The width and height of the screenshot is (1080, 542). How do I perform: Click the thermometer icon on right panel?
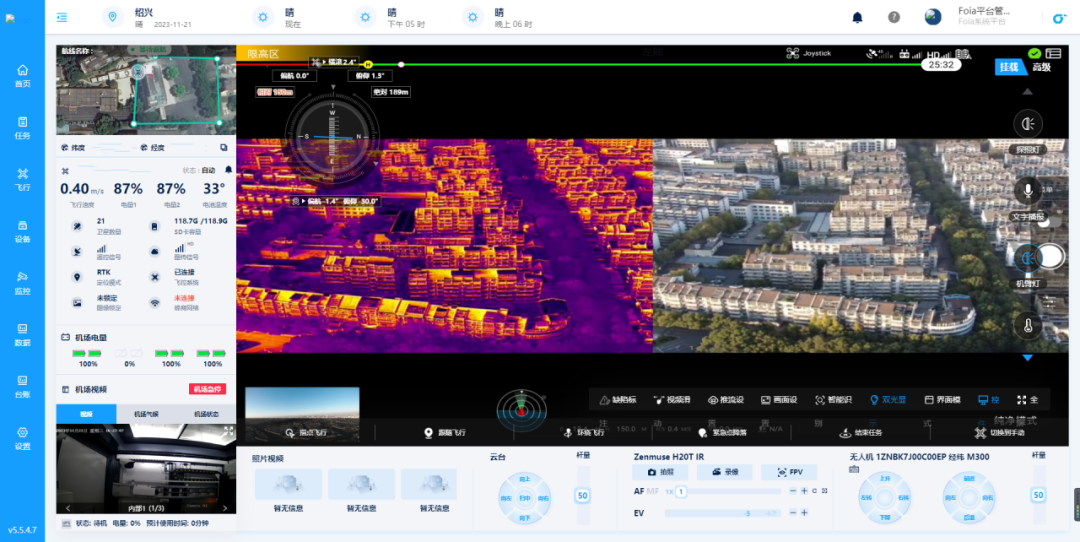tap(1027, 325)
